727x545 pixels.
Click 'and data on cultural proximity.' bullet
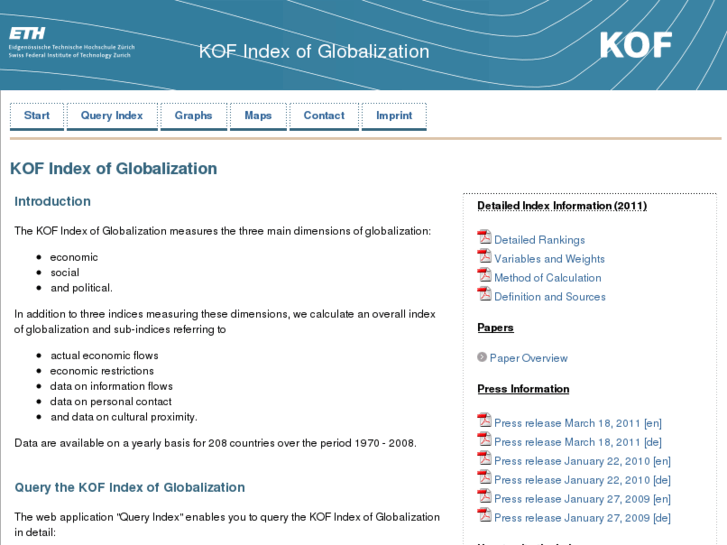tap(124, 417)
